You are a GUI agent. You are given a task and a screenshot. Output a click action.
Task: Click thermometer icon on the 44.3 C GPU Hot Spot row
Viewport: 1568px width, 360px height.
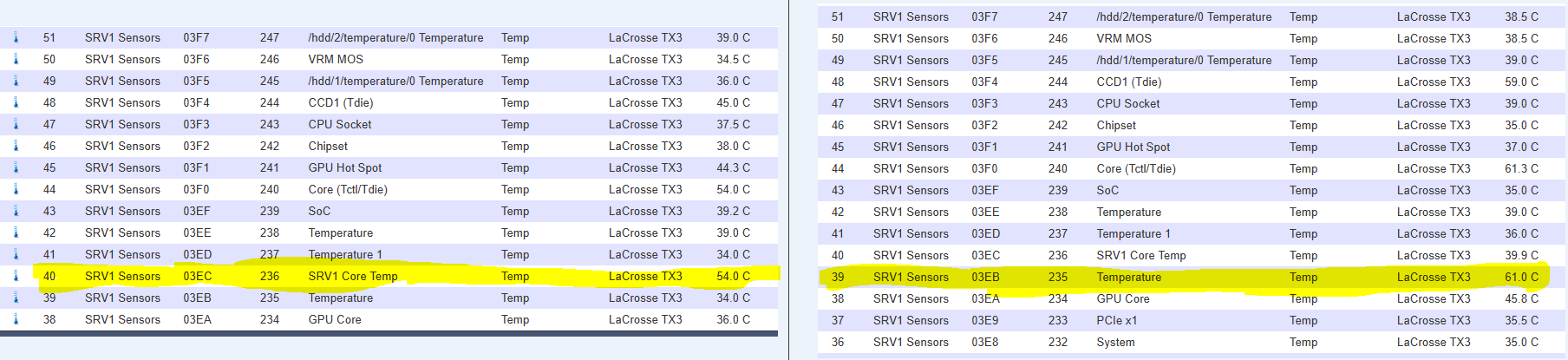16,167
